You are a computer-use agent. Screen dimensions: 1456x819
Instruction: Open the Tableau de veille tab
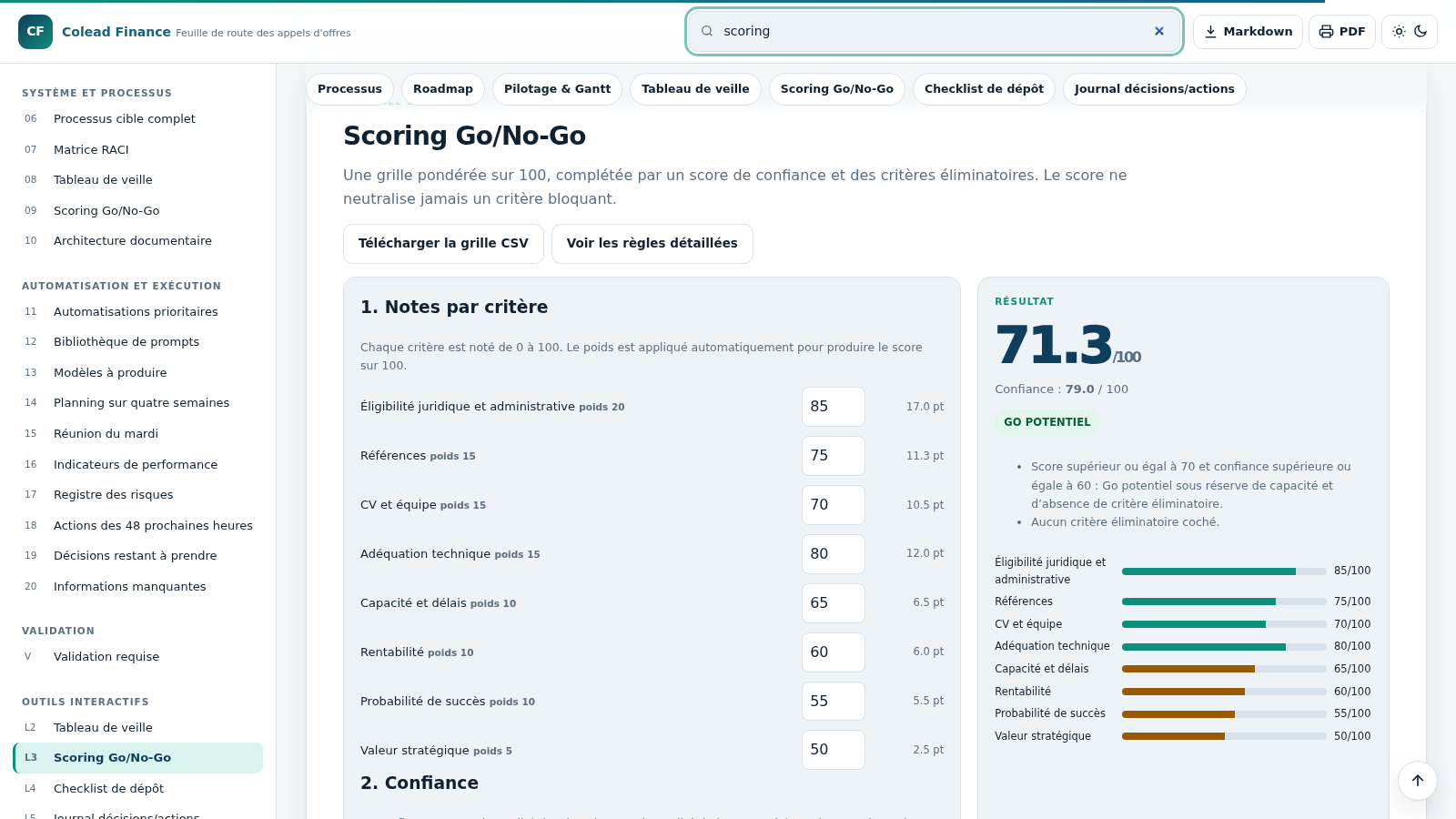tap(695, 89)
